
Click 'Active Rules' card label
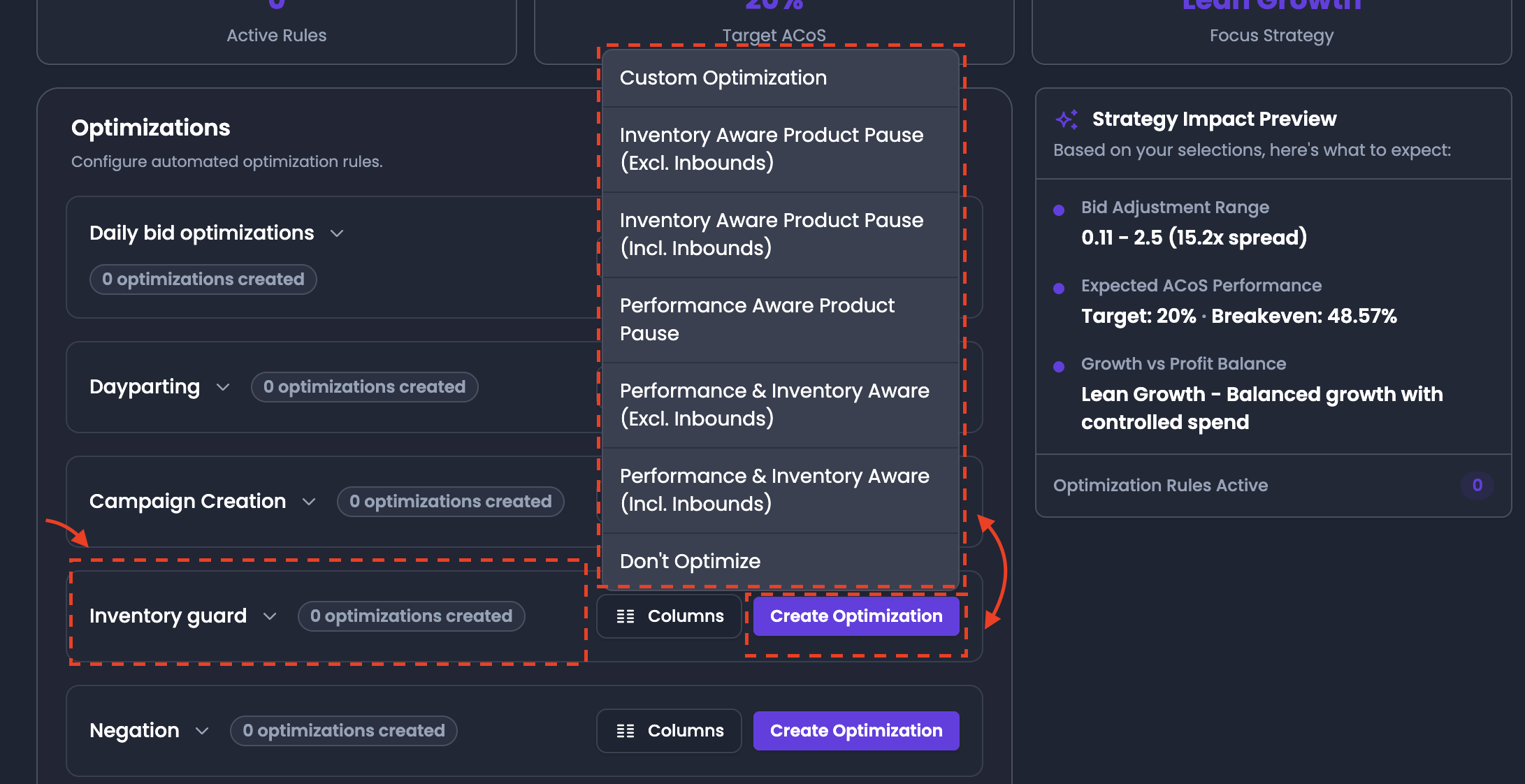click(277, 36)
